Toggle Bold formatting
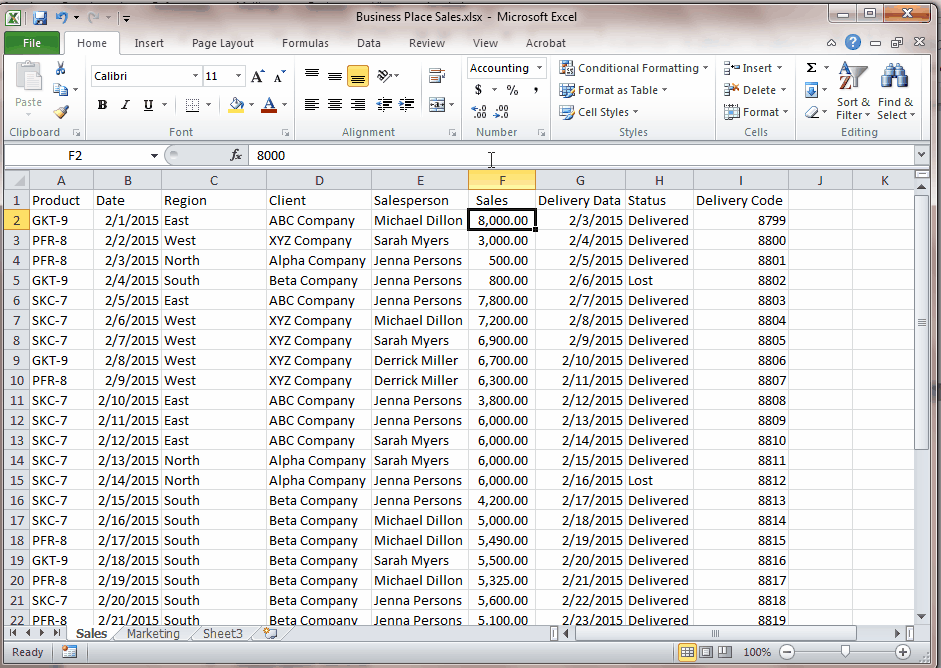Screen dimensions: 941x668 [103, 105]
